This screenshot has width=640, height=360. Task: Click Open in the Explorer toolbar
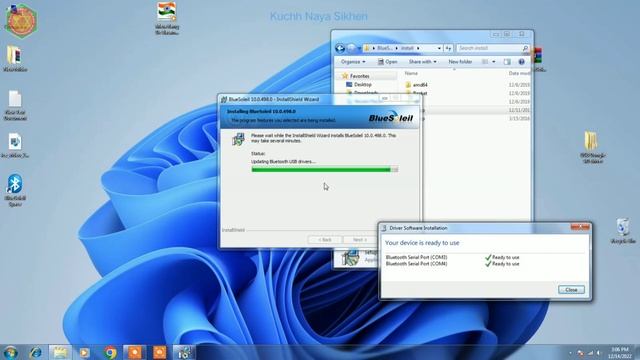(387, 62)
